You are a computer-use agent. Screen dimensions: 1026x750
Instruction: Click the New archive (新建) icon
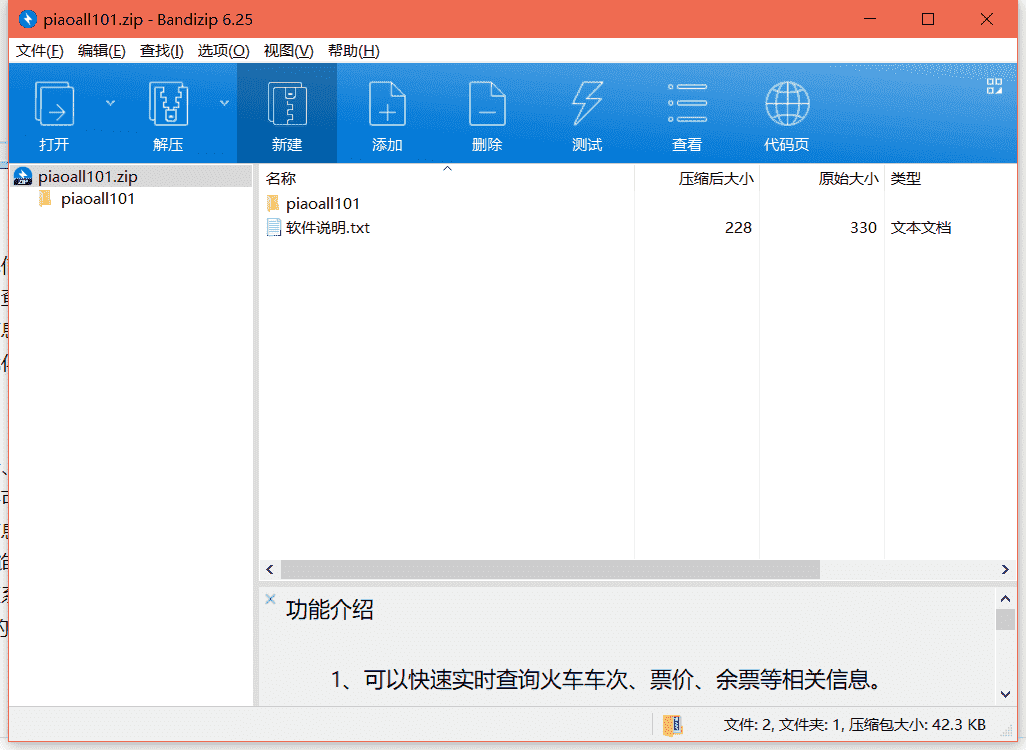pyautogui.click(x=287, y=103)
